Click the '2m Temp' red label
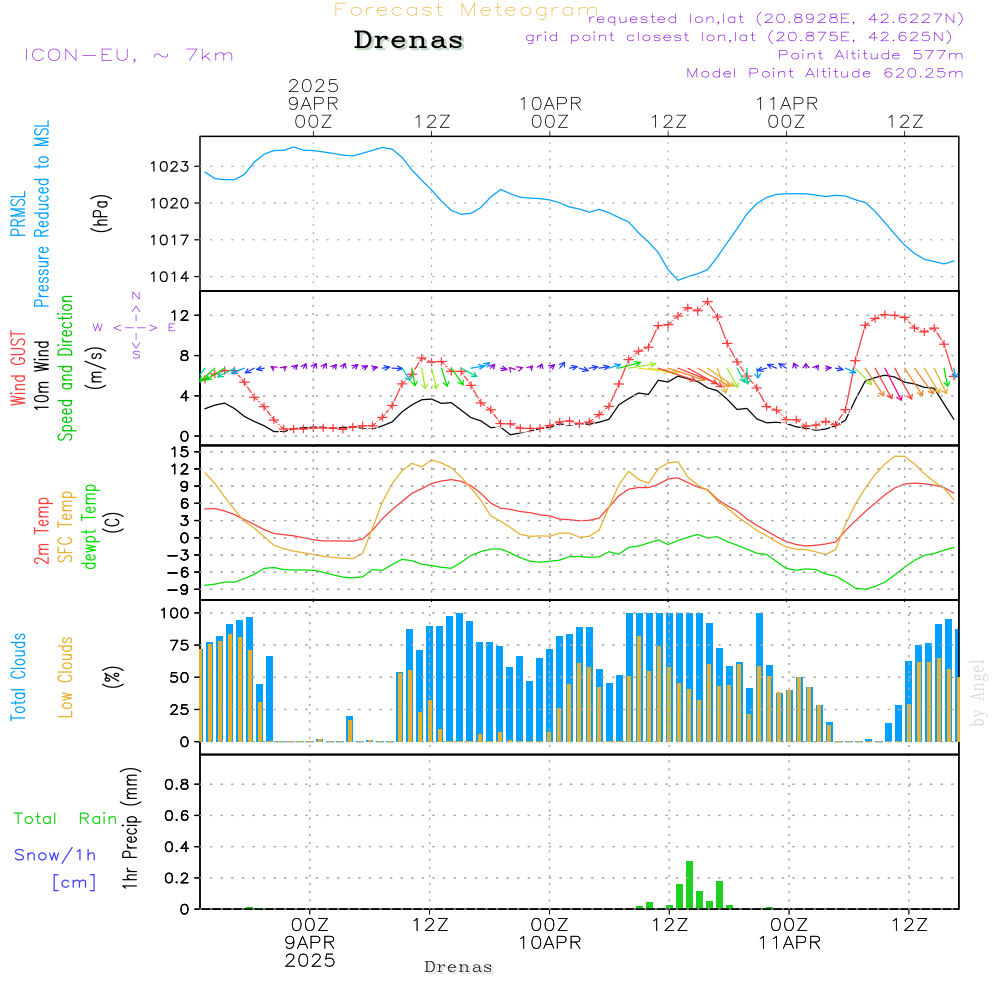 coord(41,531)
